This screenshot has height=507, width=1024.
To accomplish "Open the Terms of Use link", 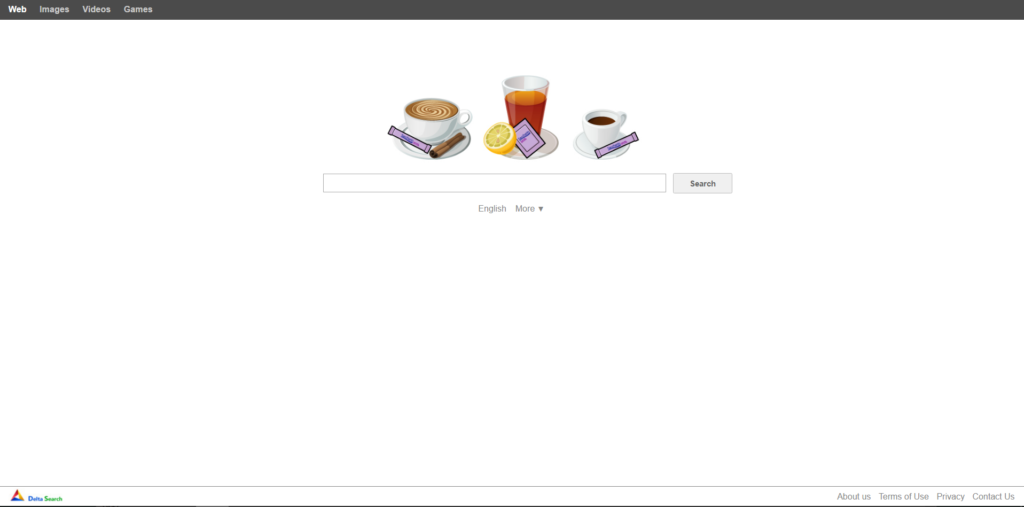I will 903,497.
